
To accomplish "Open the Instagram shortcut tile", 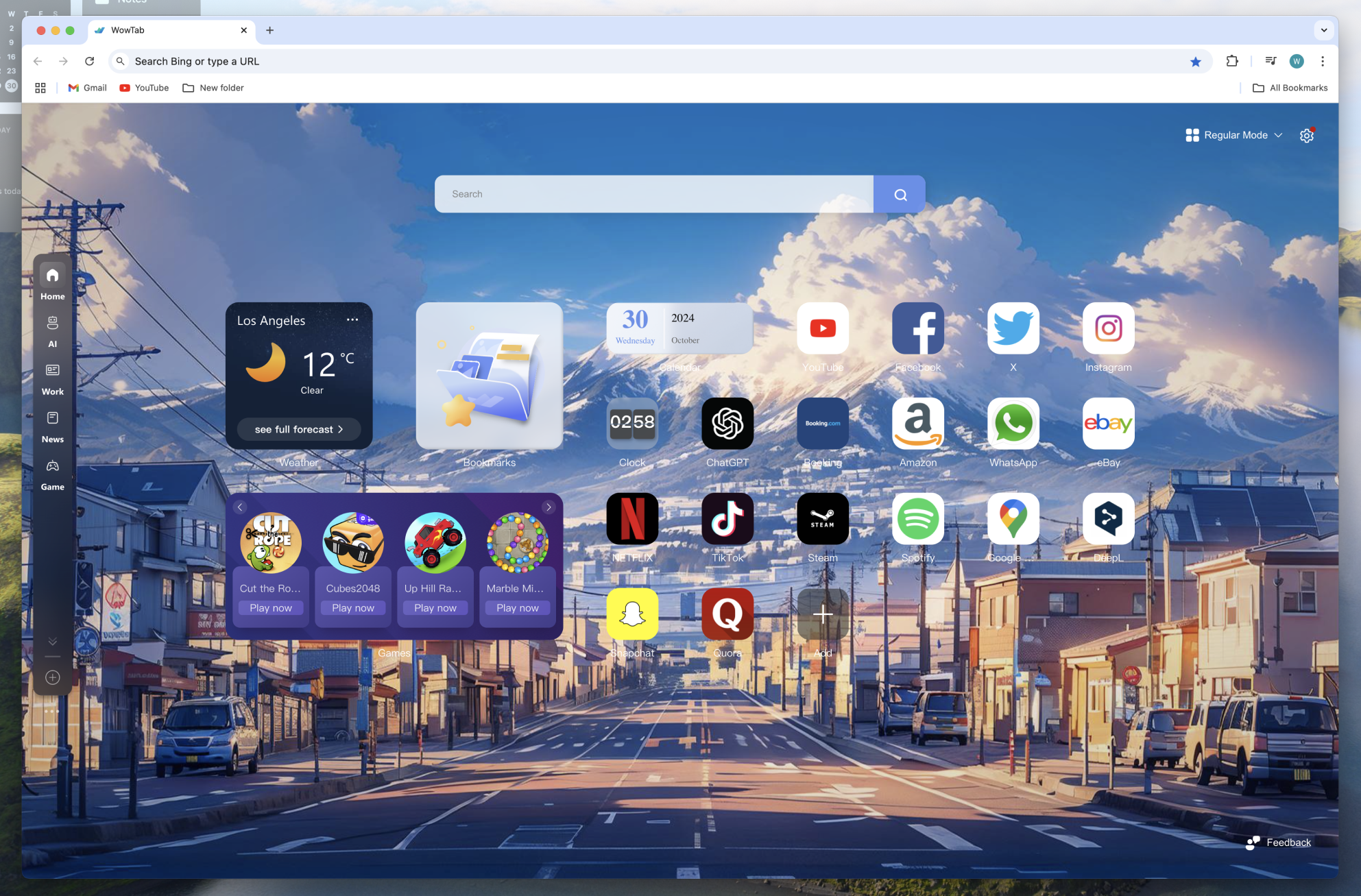I will (1109, 328).
